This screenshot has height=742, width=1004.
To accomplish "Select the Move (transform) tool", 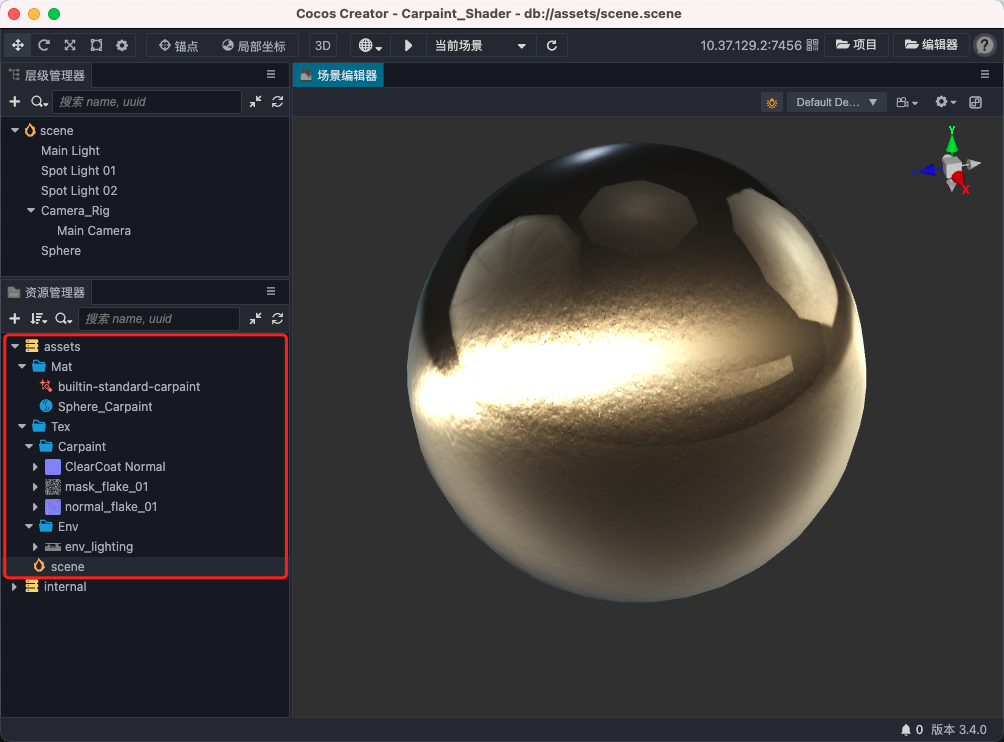I will 17,45.
